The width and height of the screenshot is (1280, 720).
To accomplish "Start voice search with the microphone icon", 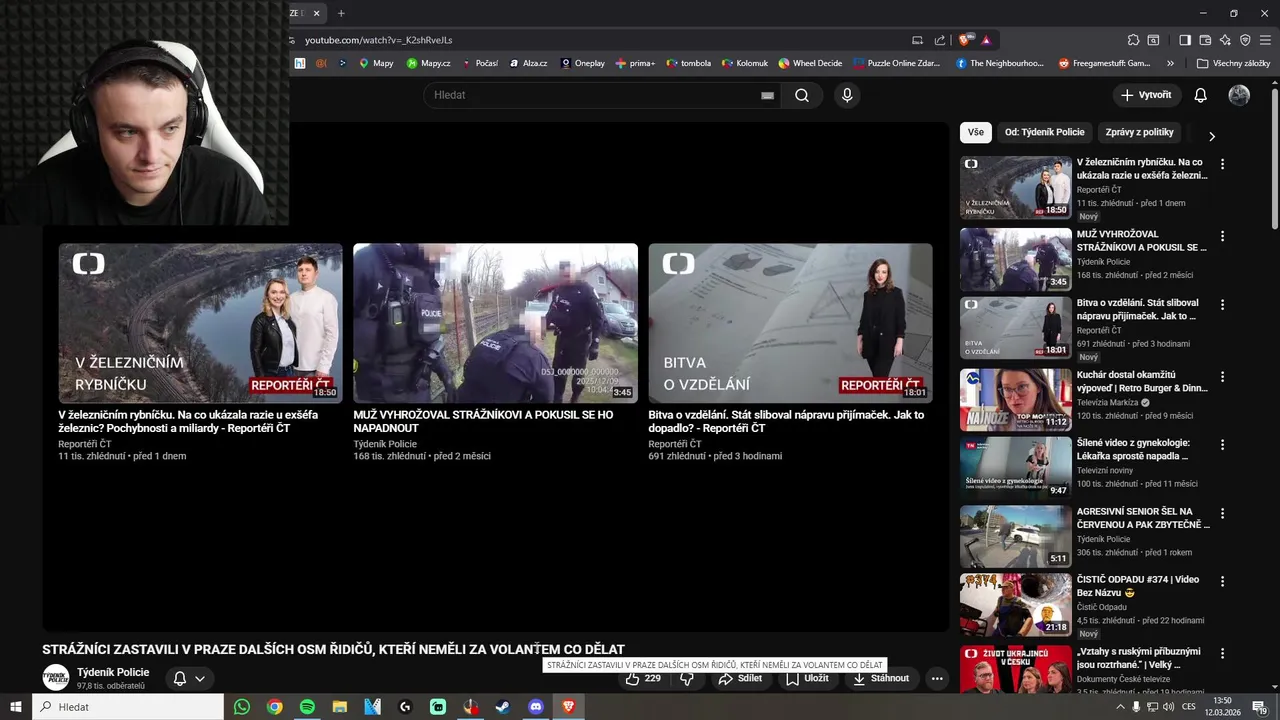I will [847, 95].
